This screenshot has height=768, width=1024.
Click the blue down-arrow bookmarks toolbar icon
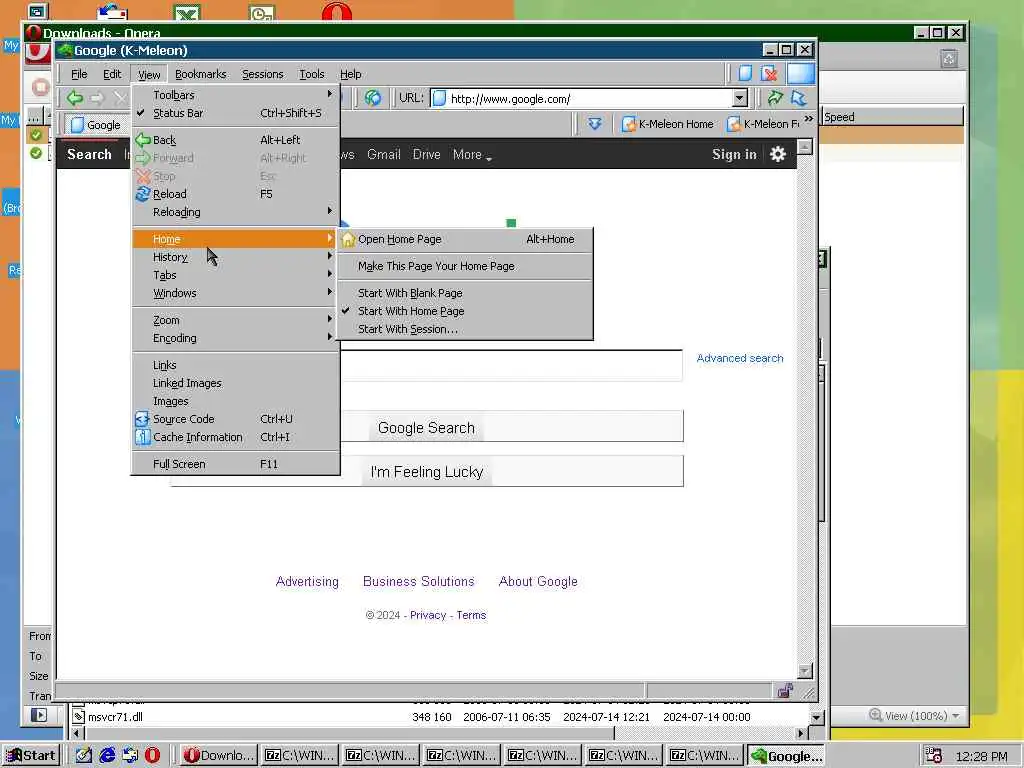[594, 123]
